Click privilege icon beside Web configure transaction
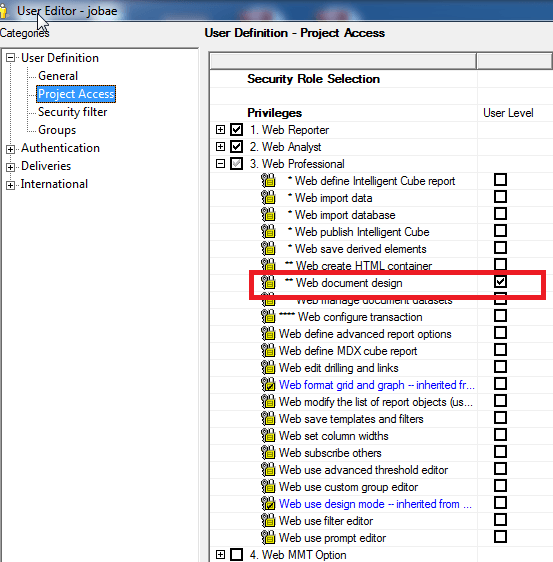 point(268,316)
